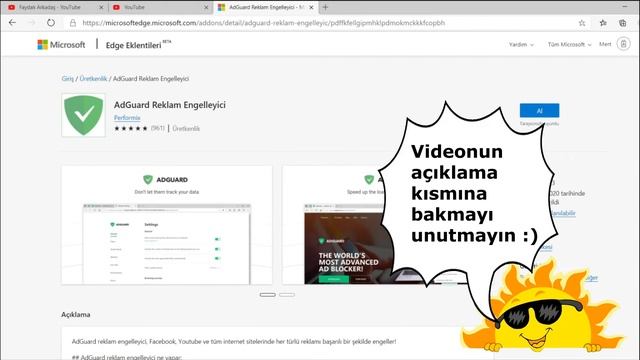640x360 pixels.
Task: Click the padlock site info icon
Action: coord(73,23)
